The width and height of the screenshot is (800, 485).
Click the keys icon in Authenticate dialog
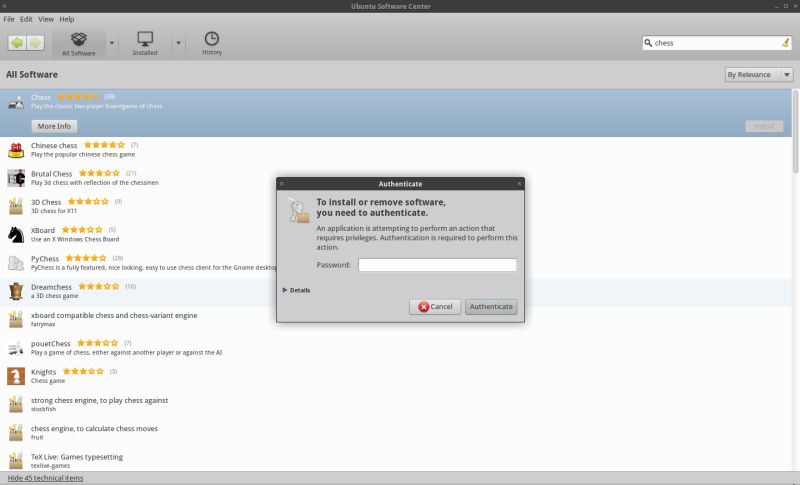coord(298,210)
